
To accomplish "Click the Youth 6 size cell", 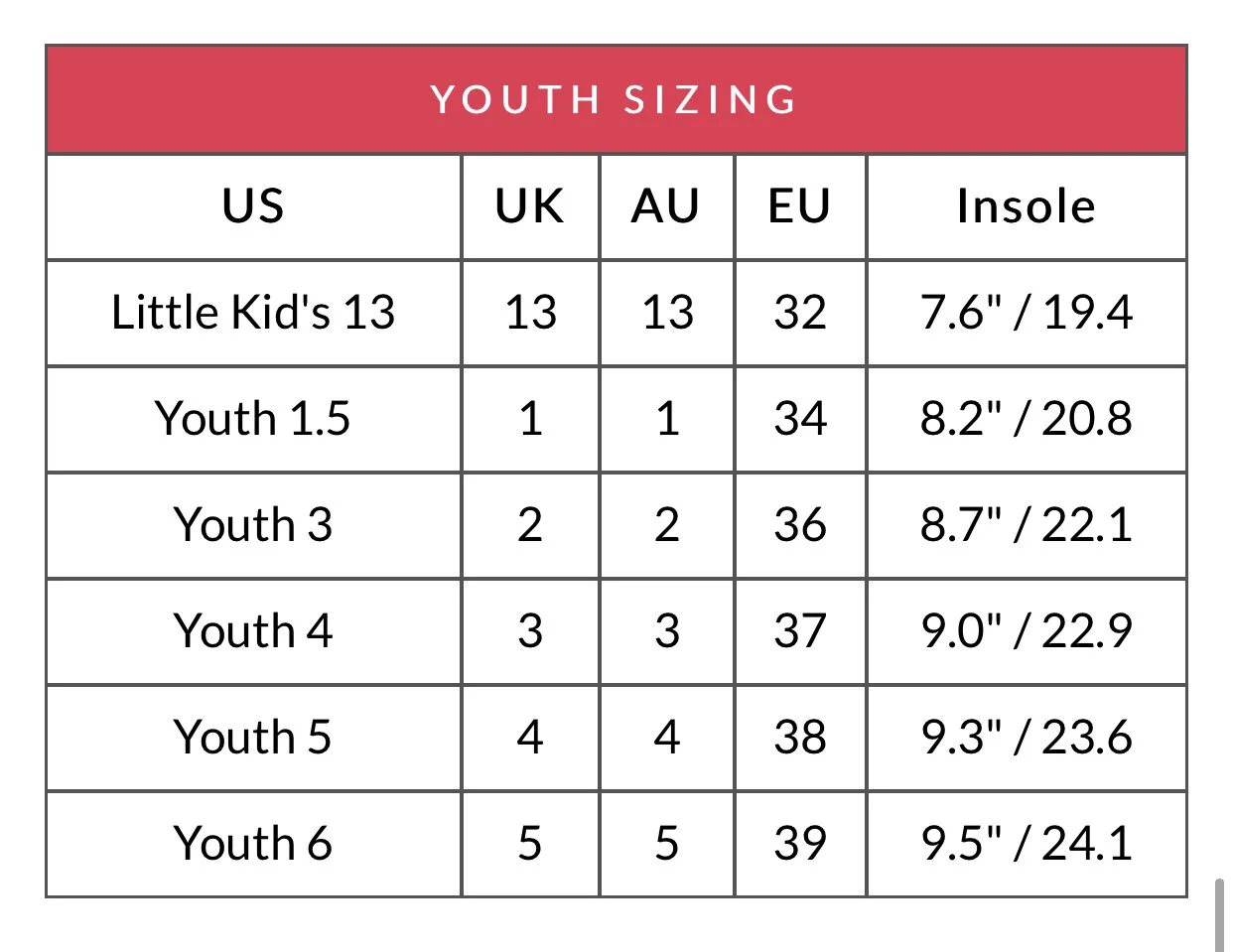I will tap(253, 844).
